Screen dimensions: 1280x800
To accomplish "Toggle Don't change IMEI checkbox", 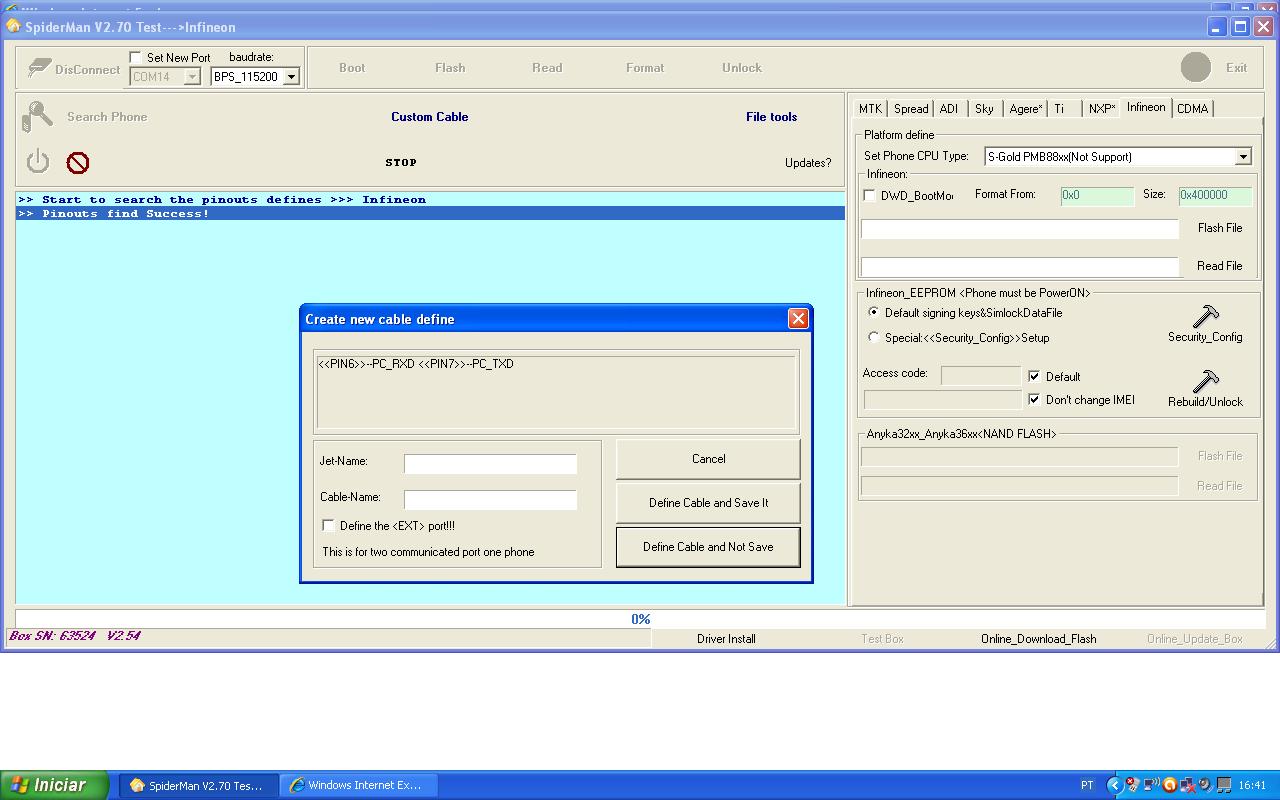I will coord(1034,399).
